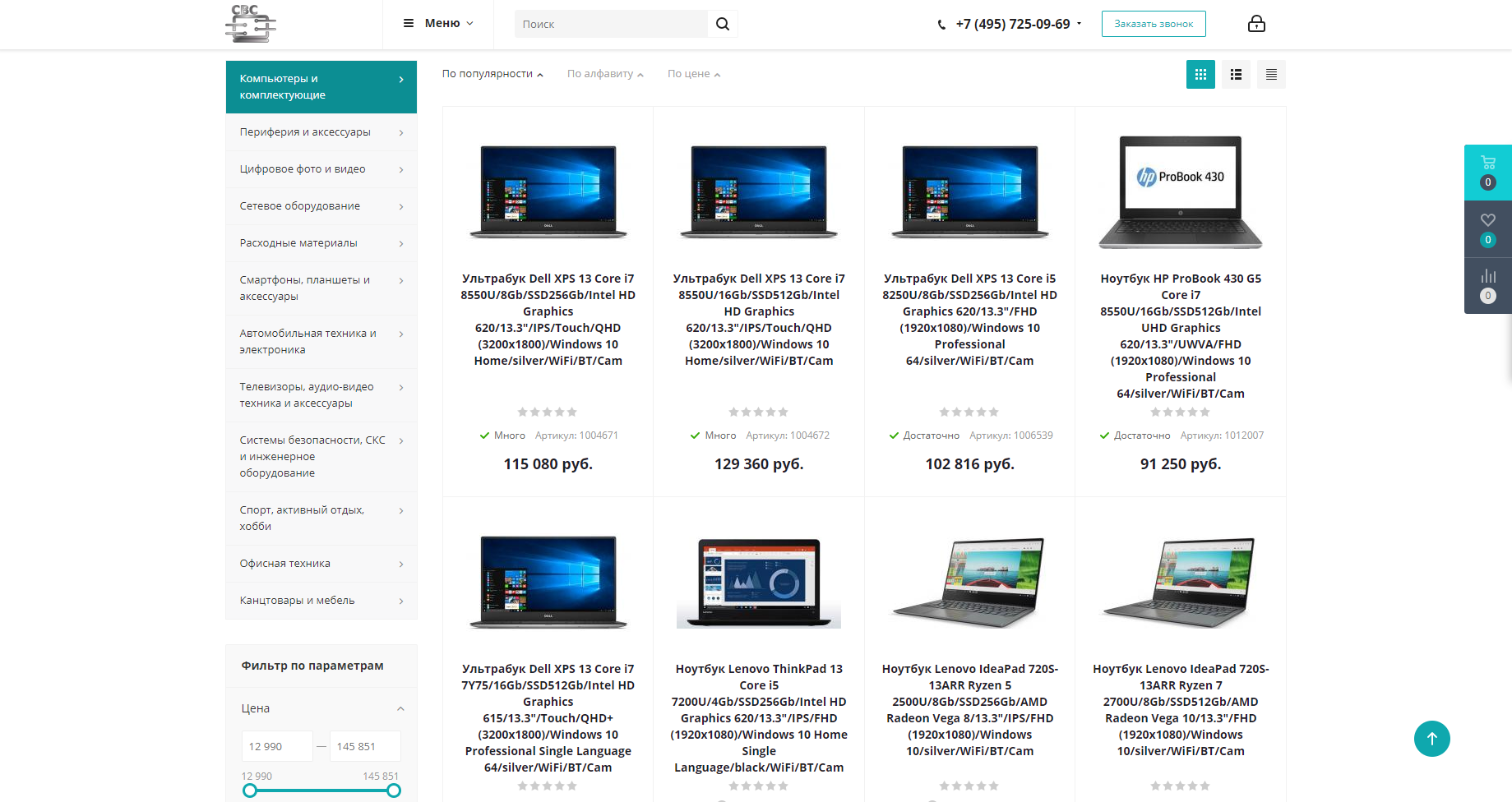Click the scroll-to-top arrow button
The image size is (1512, 802).
tap(1432, 739)
